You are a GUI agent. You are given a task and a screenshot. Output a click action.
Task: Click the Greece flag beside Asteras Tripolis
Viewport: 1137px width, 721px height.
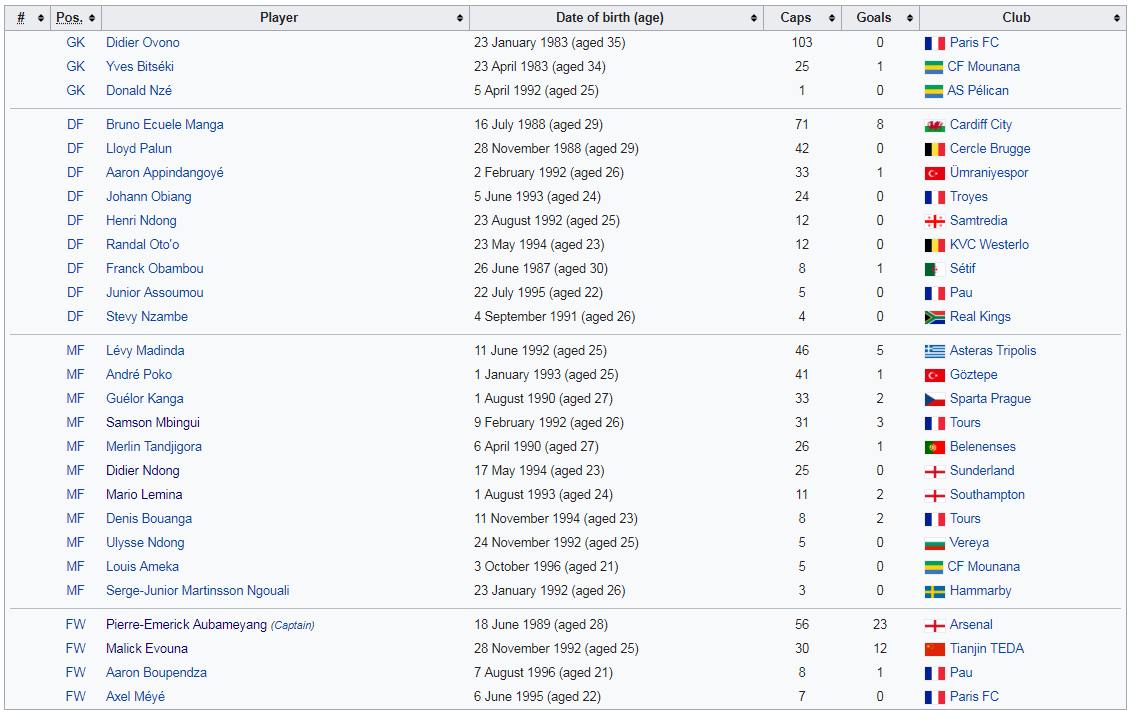[x=935, y=351]
